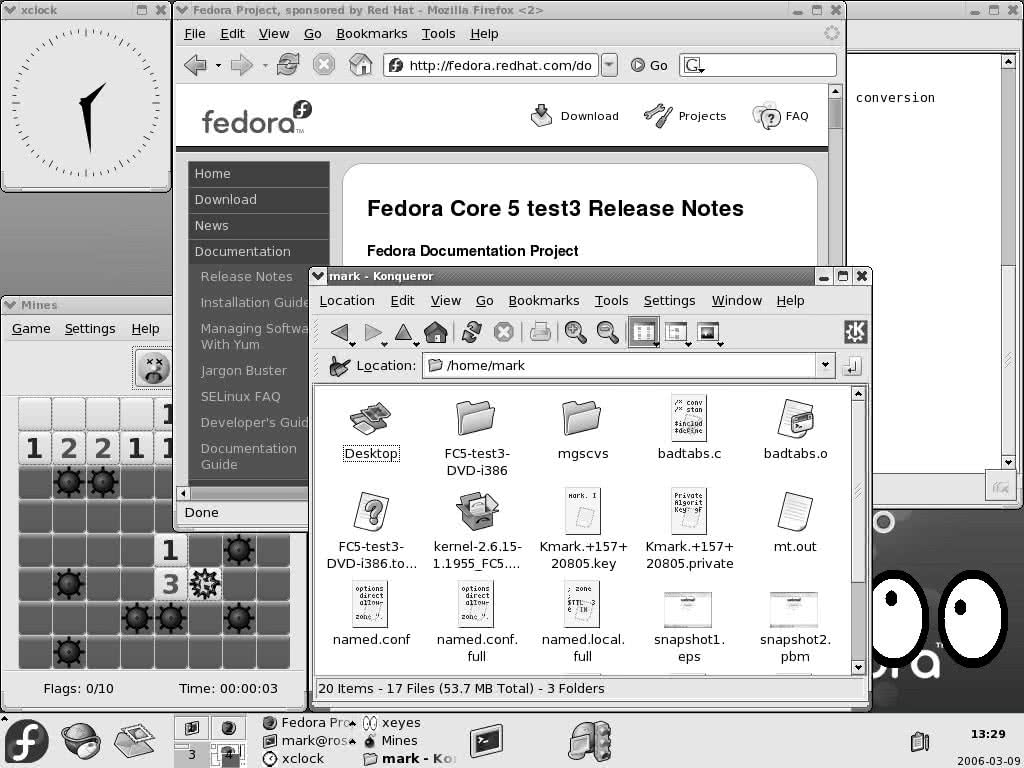Click the clipboard applet icon on the panel

pyautogui.click(x=920, y=742)
